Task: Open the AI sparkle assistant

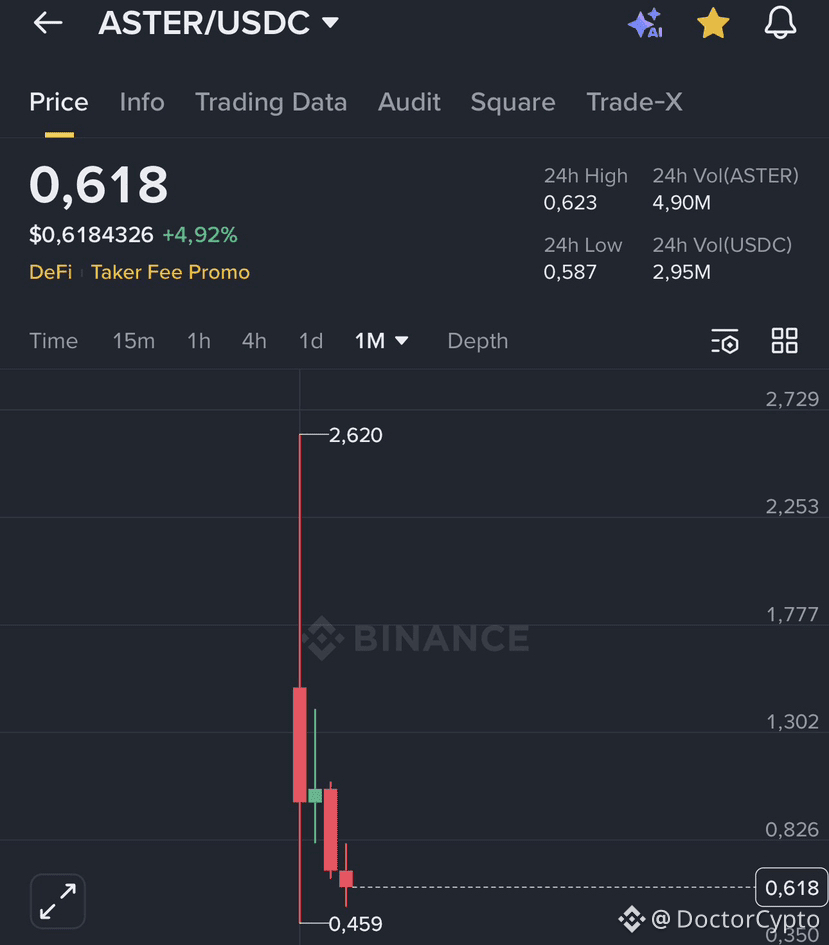Action: tap(646, 23)
